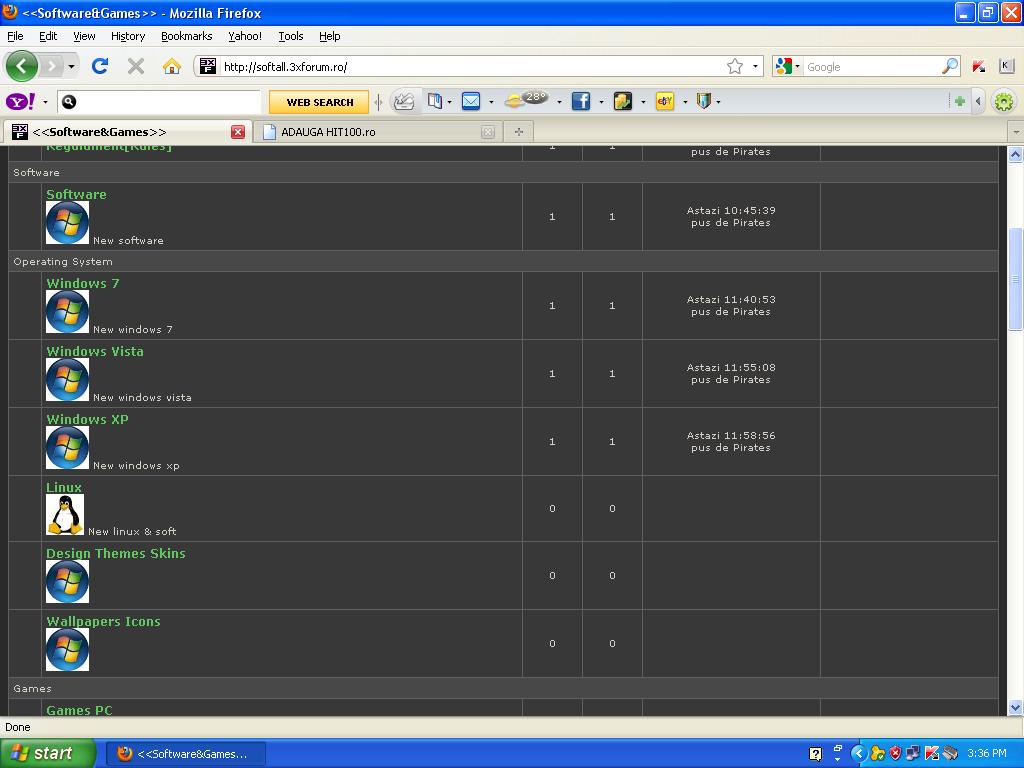Click the Start button on the taskbar
This screenshot has height=768, width=1024.
point(48,754)
